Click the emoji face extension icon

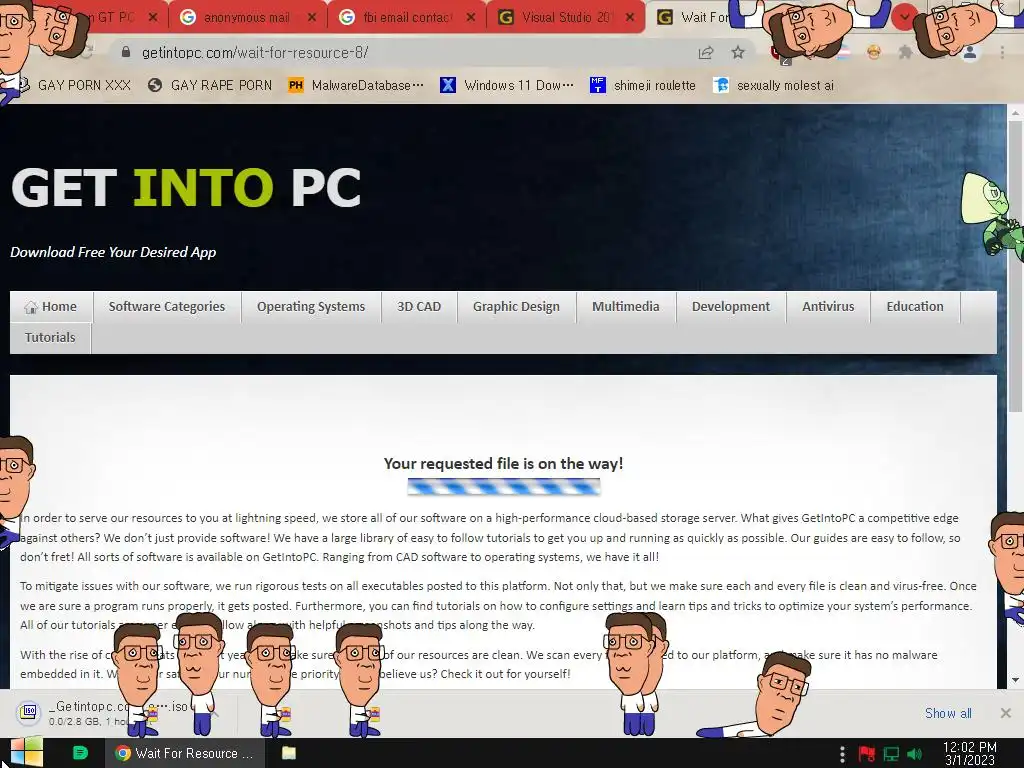point(874,52)
